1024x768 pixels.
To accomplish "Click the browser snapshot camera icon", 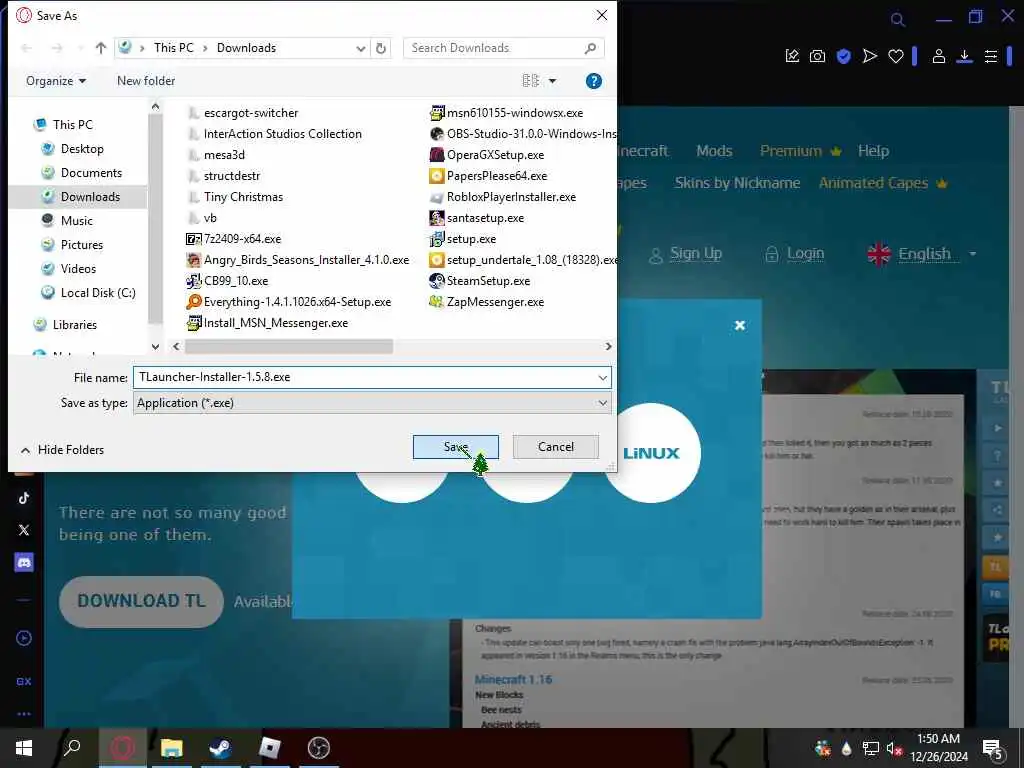I will pos(817,56).
